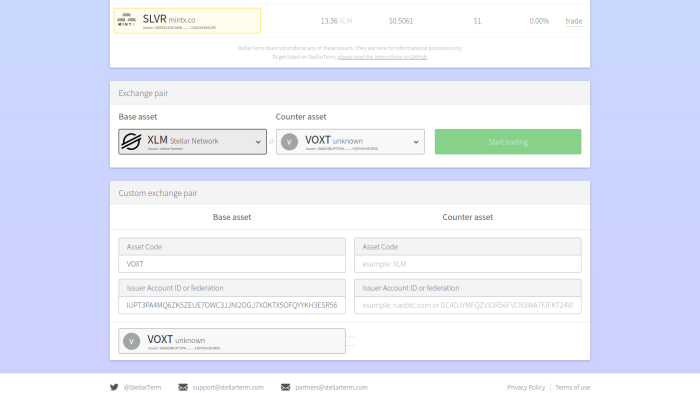700x393 pixels.
Task: Expand the VOXT dropdown chevron
Action: [x=416, y=142]
